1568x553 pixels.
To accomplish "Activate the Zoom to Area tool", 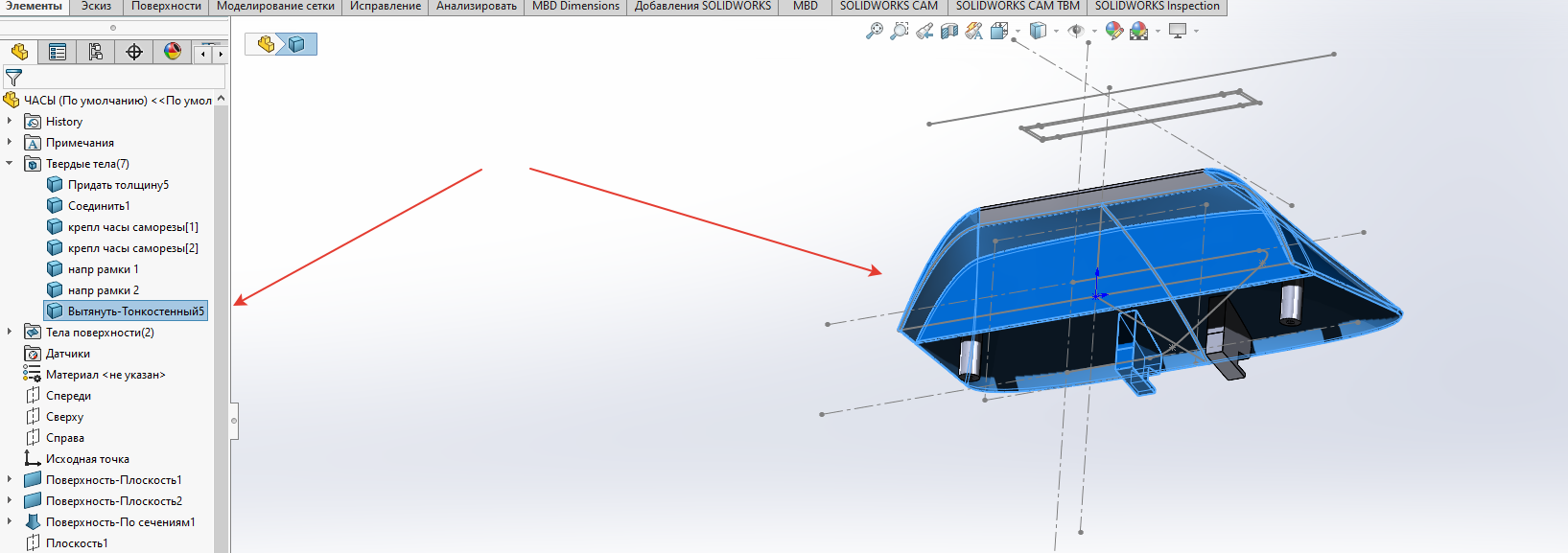I will (899, 31).
